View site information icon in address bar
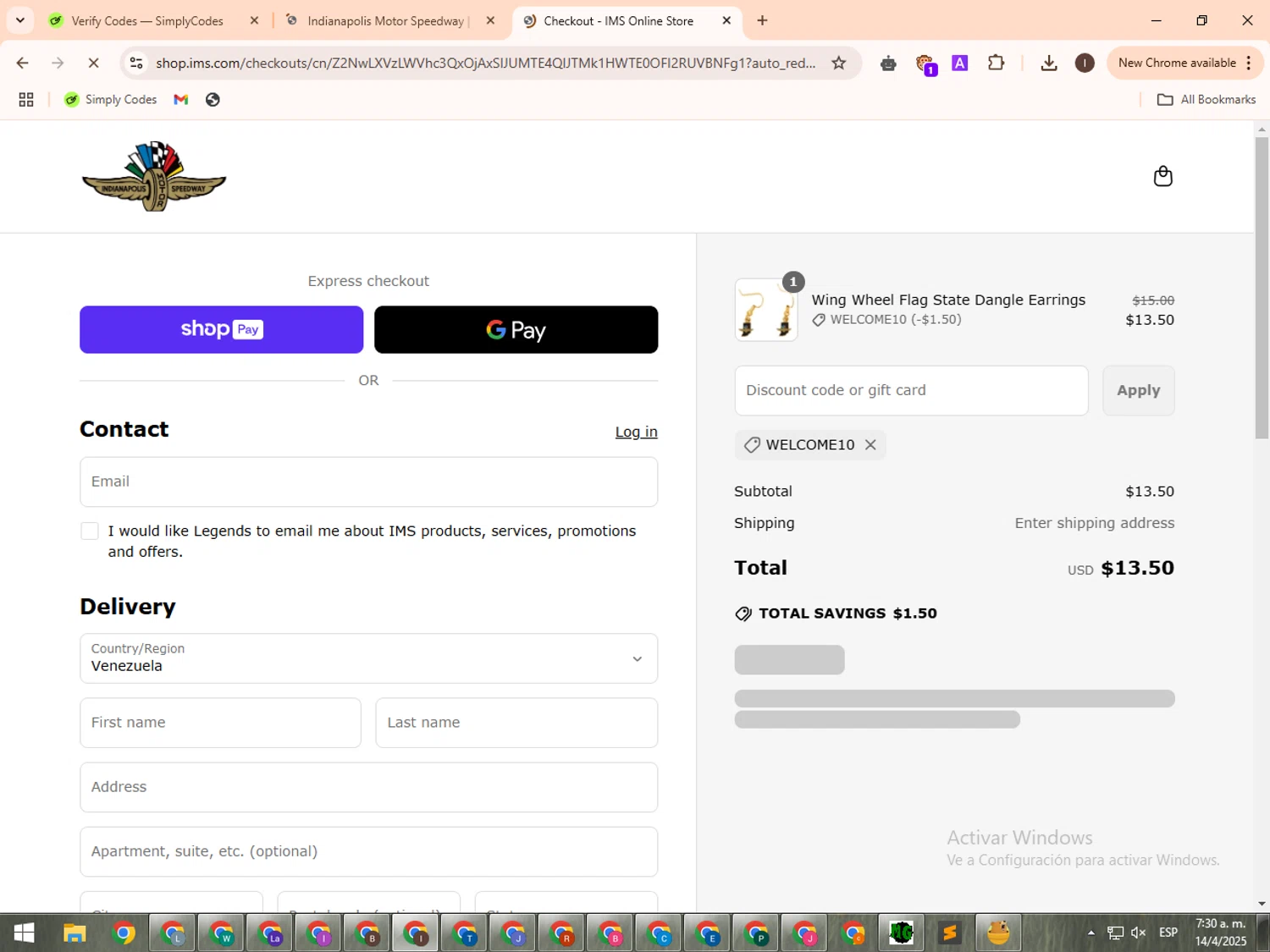 (136, 63)
